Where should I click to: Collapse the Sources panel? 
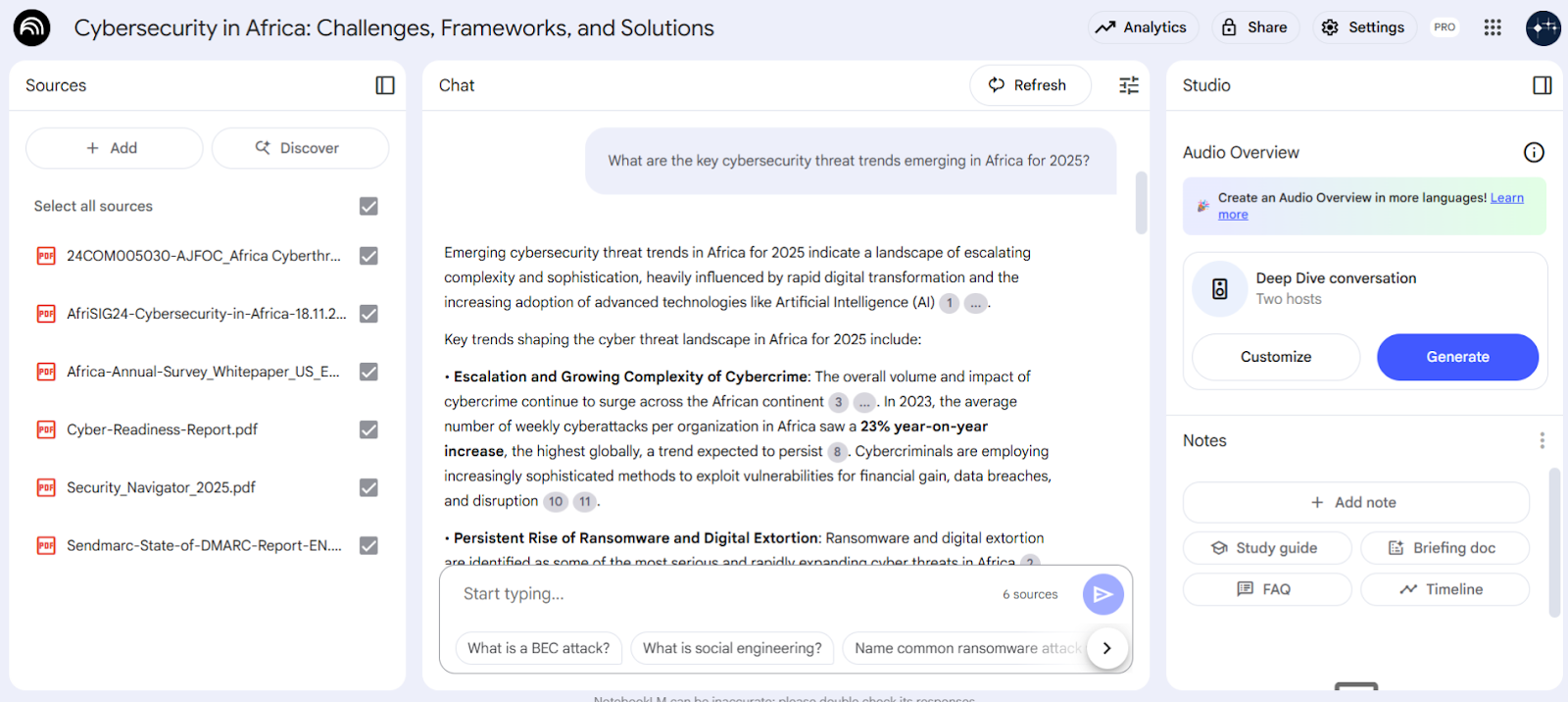(x=385, y=85)
